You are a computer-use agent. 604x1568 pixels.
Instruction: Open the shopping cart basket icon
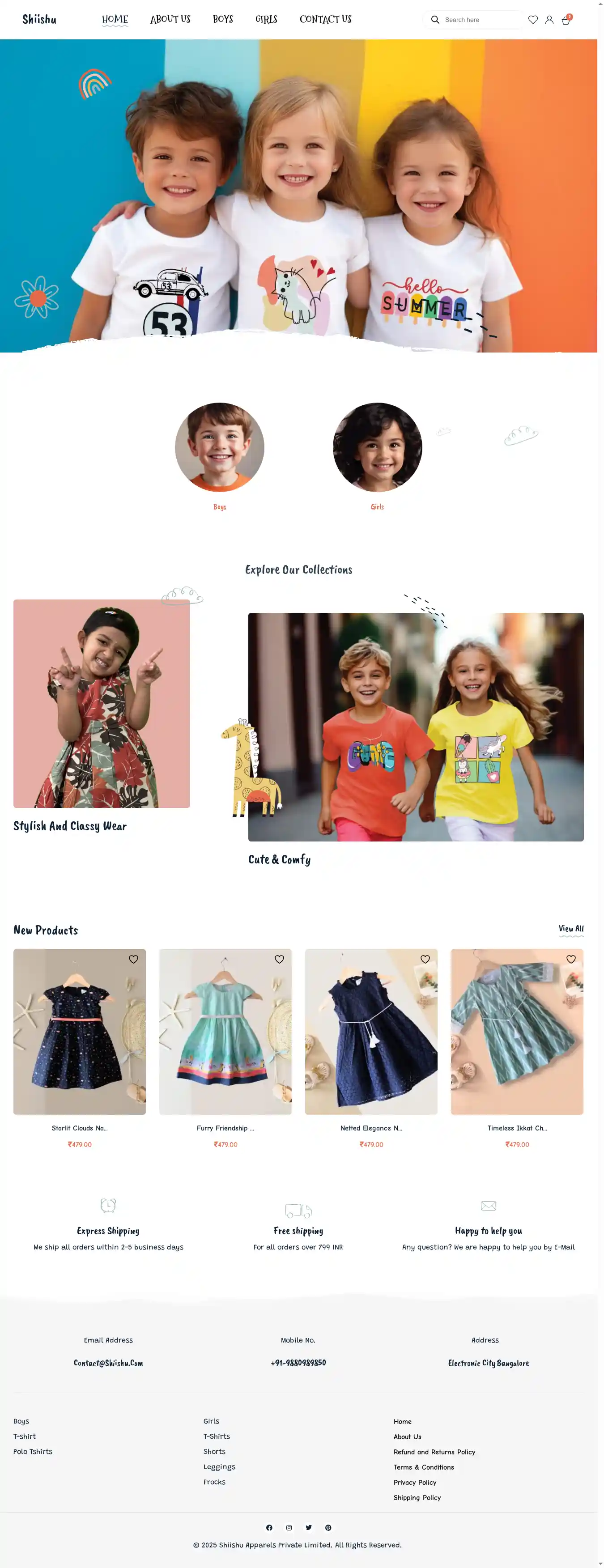(x=566, y=20)
